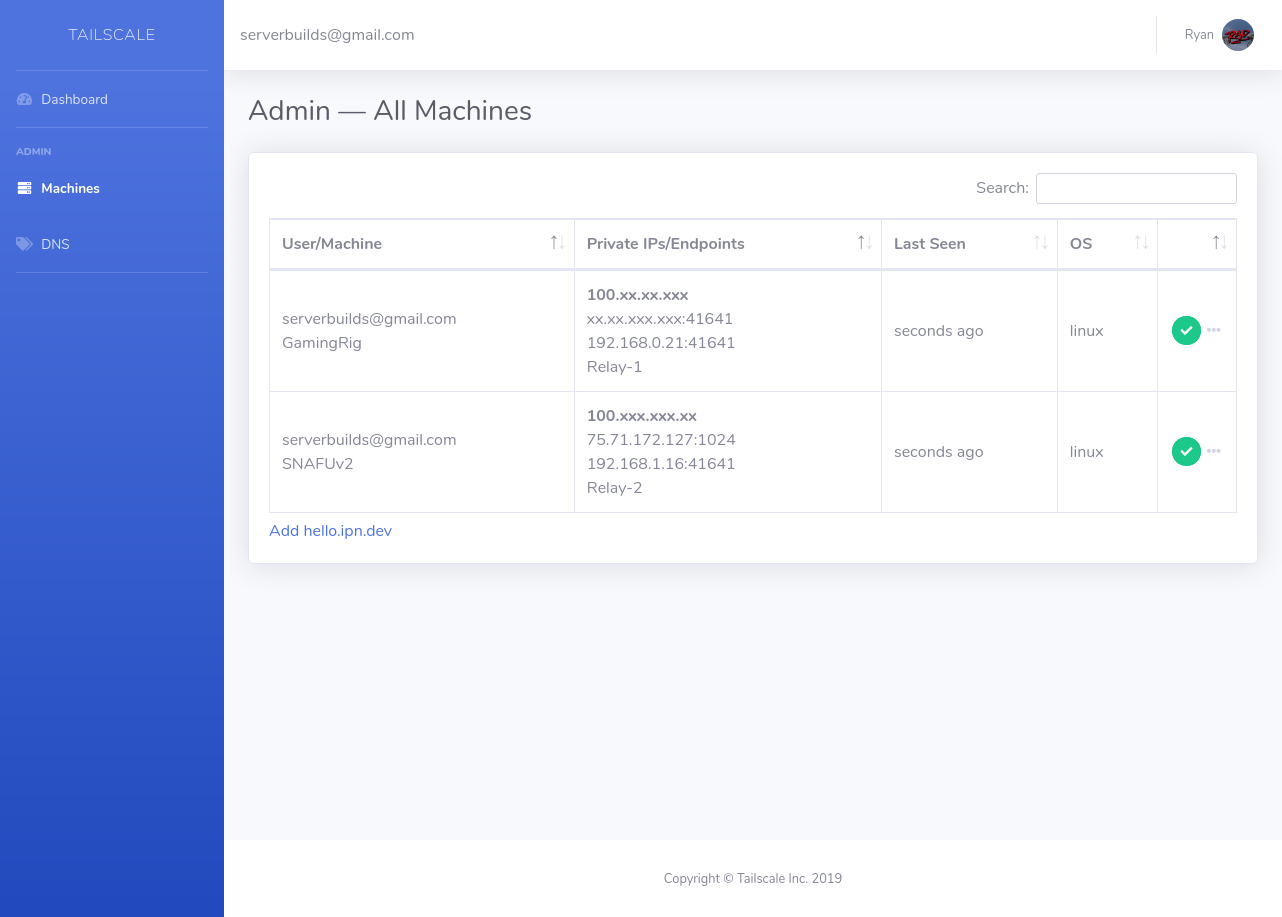Viewport: 1282px width, 917px height.
Task: Click serverbuilds@gmail.com in the GamingRig row
Action: click(369, 319)
